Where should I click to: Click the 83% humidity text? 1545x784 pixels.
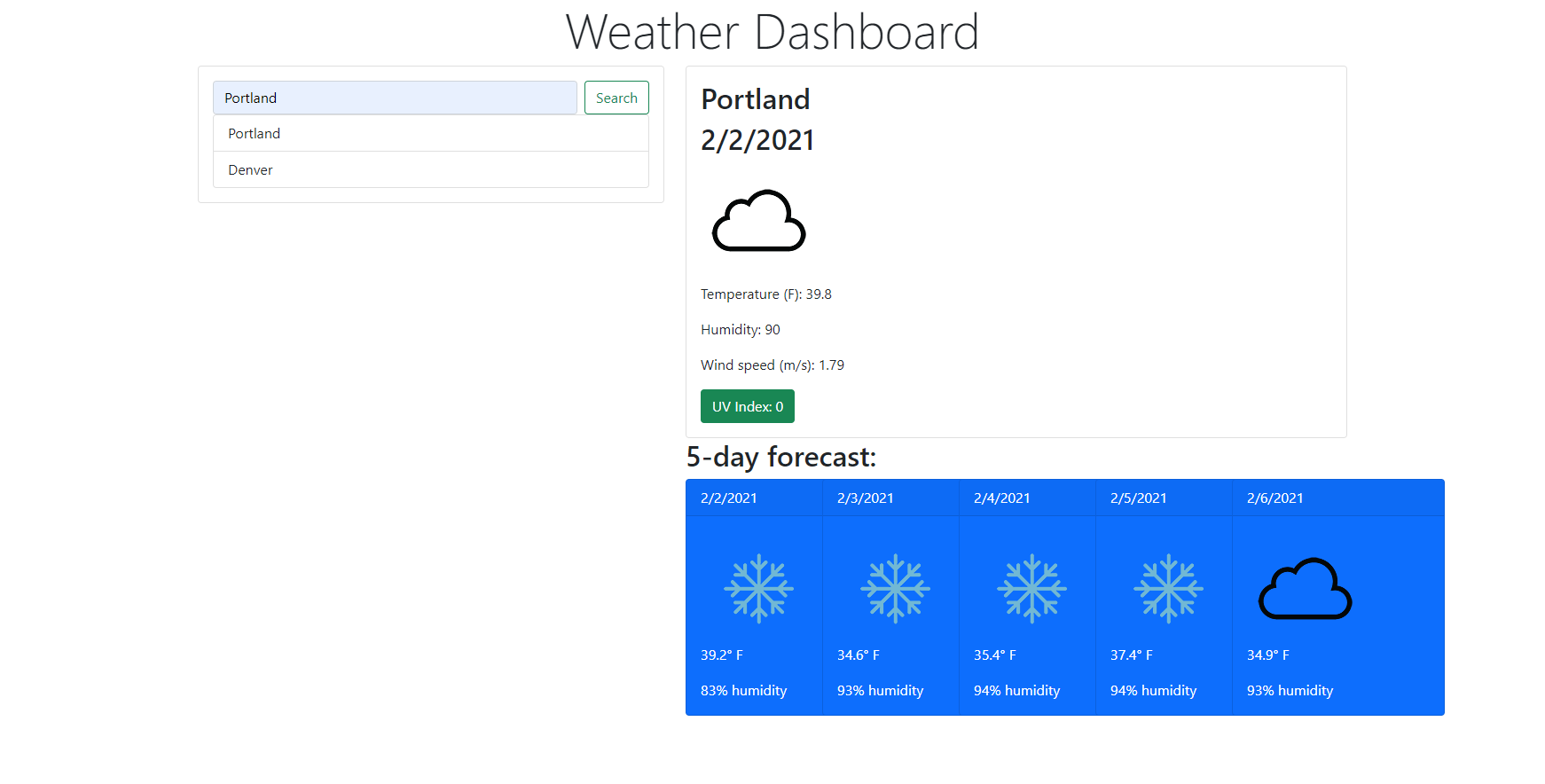point(744,691)
